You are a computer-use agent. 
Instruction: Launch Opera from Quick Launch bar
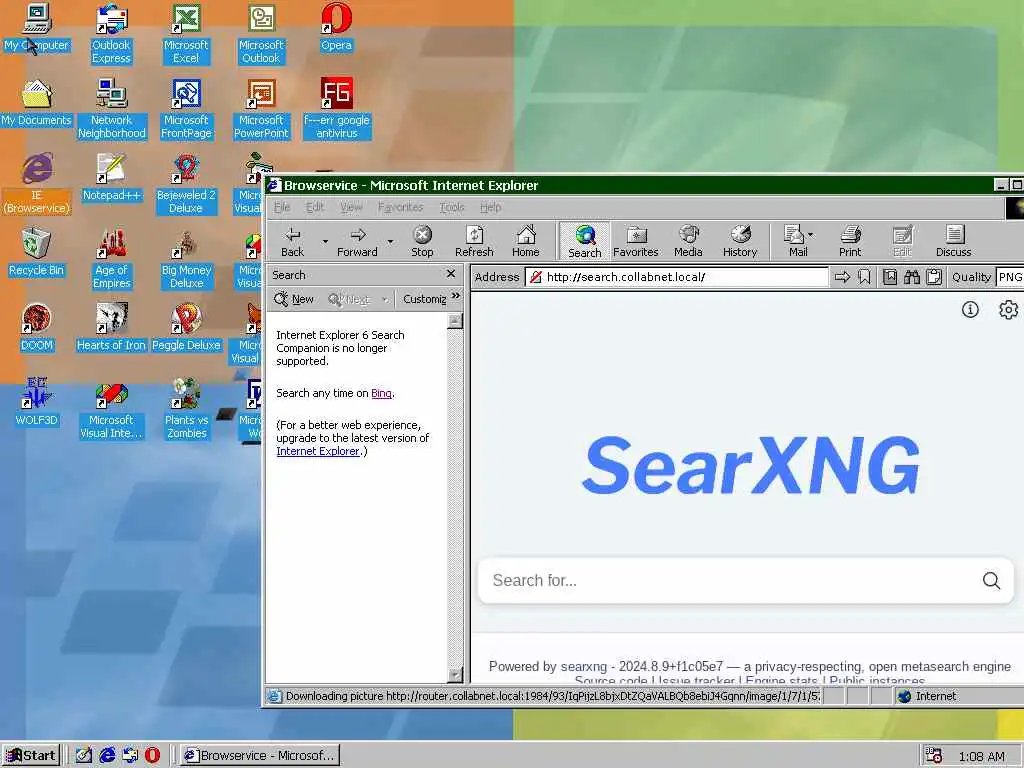152,756
